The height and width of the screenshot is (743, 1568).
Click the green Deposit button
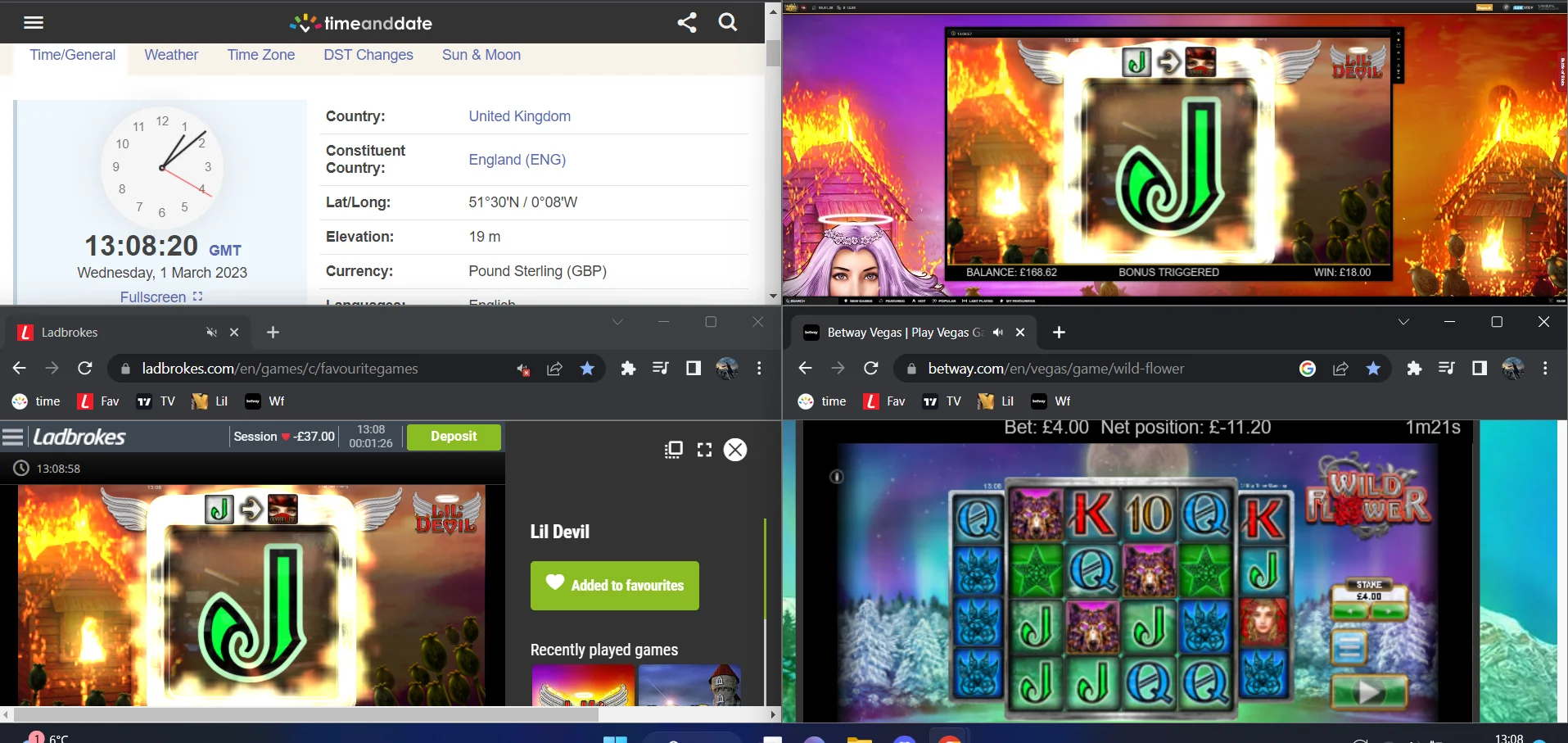coord(454,437)
